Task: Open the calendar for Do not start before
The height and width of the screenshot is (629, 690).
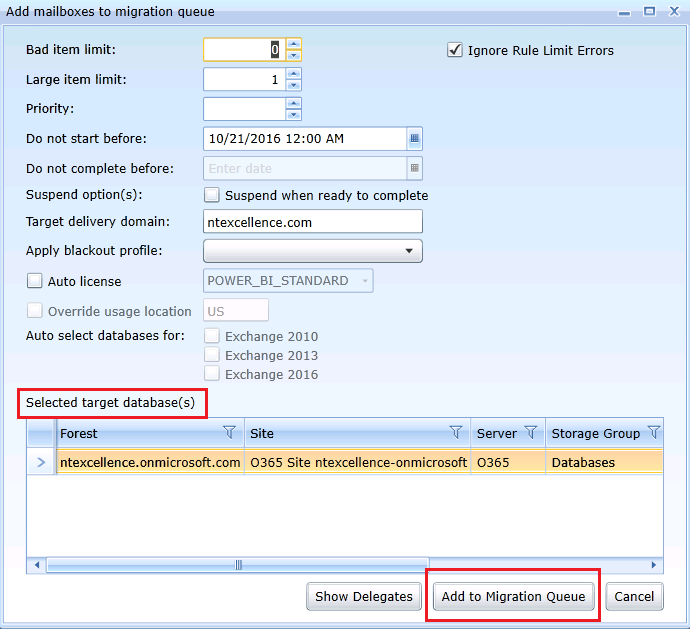Action: [414, 139]
